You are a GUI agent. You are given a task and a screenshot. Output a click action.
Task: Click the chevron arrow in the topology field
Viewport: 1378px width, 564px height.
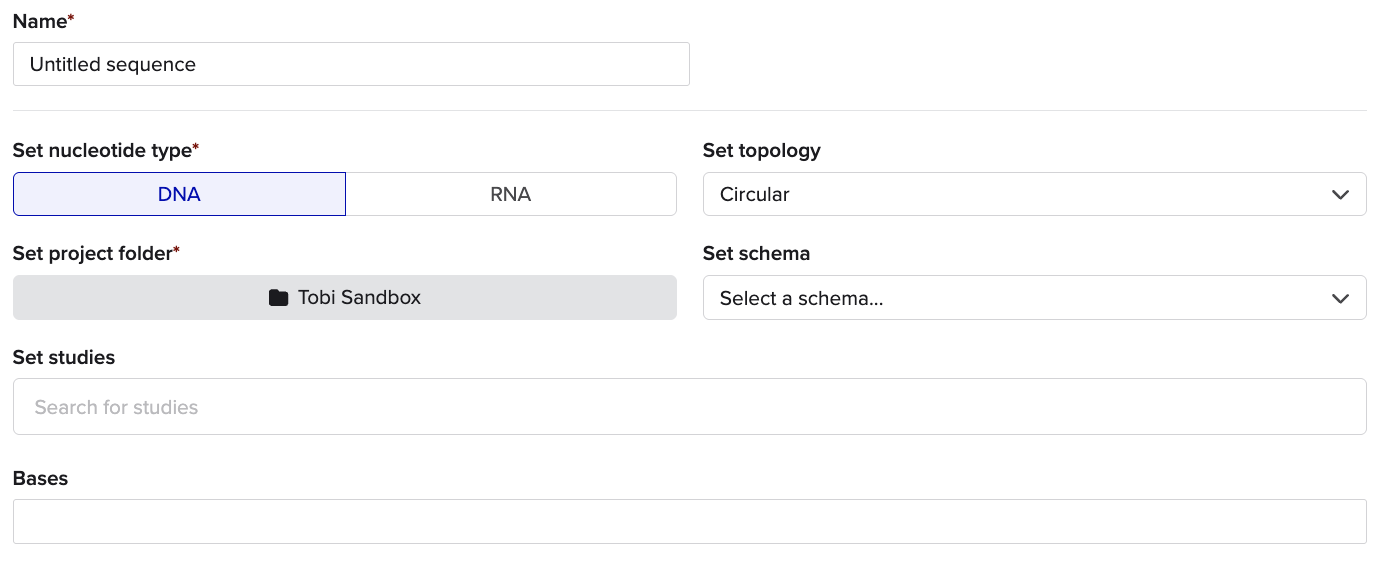[1341, 195]
